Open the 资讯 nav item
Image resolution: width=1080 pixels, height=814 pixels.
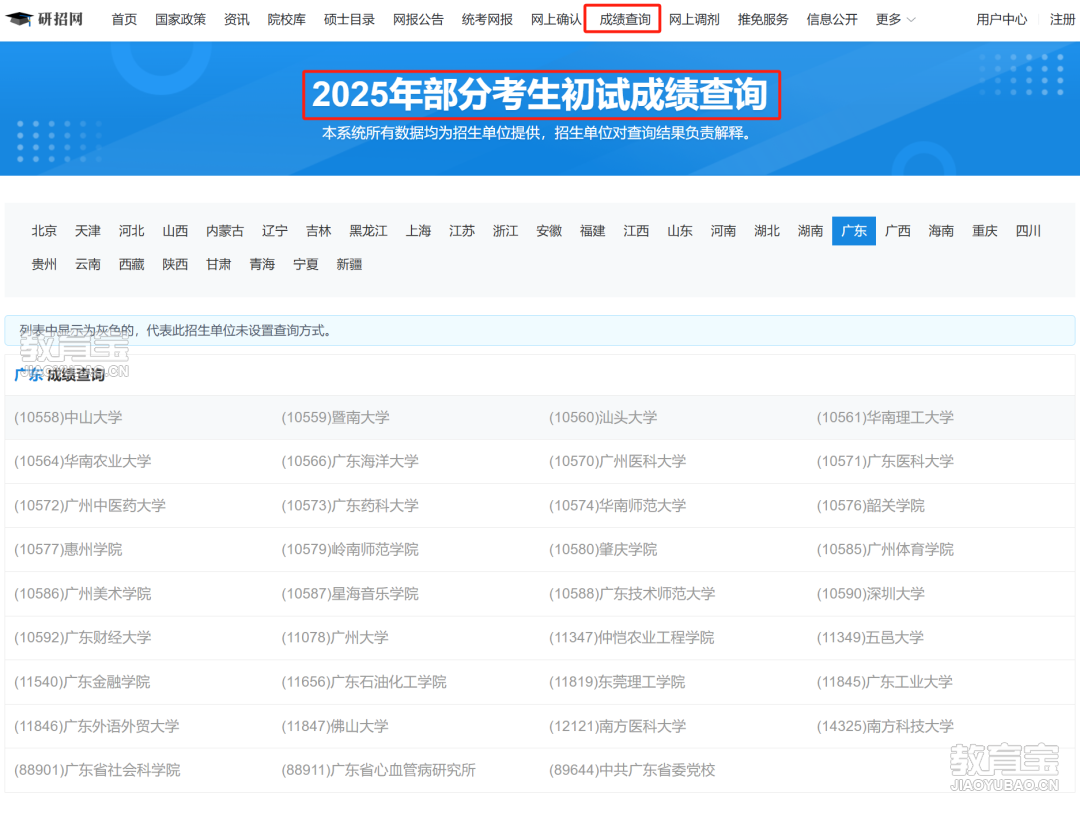tap(237, 19)
